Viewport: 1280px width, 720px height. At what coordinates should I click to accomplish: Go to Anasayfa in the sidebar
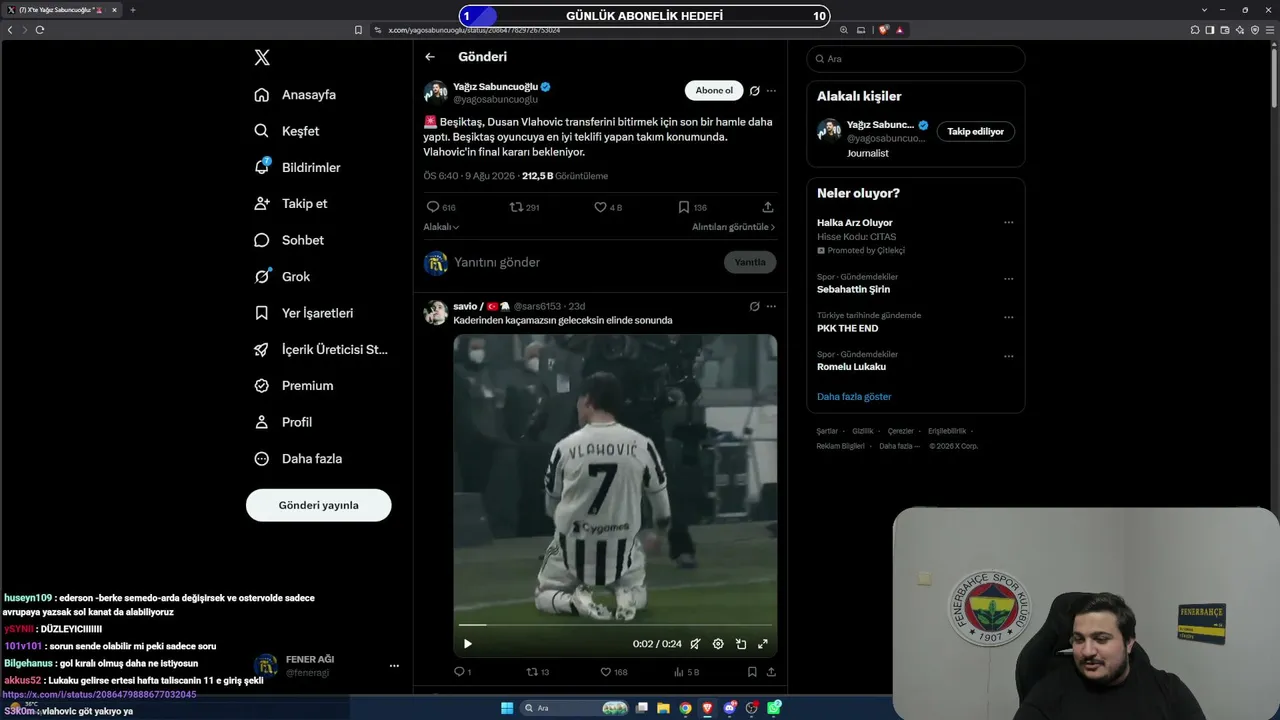(x=295, y=95)
